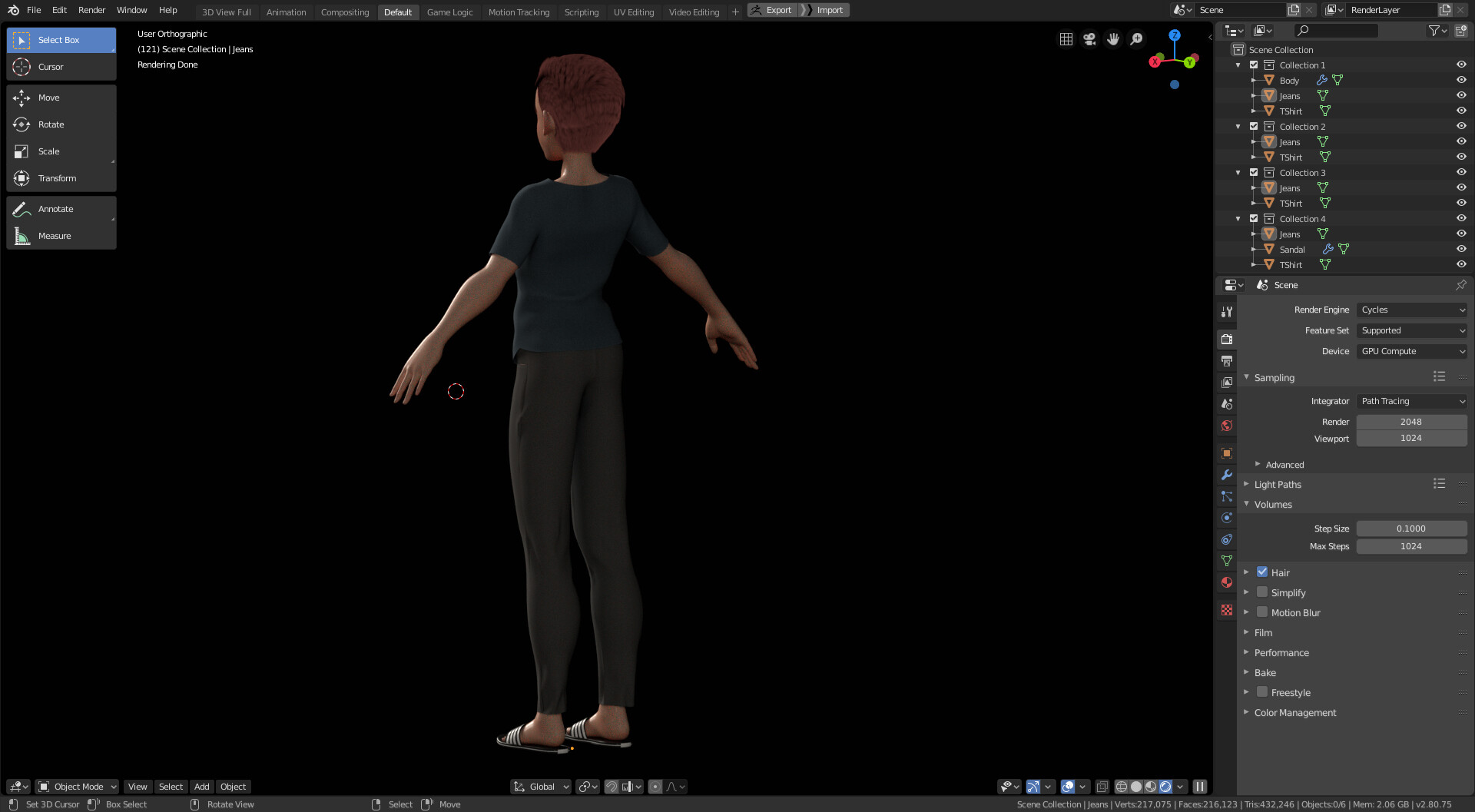This screenshot has width=1475, height=812.
Task: Open the Render Properties tab
Action: (1226, 339)
